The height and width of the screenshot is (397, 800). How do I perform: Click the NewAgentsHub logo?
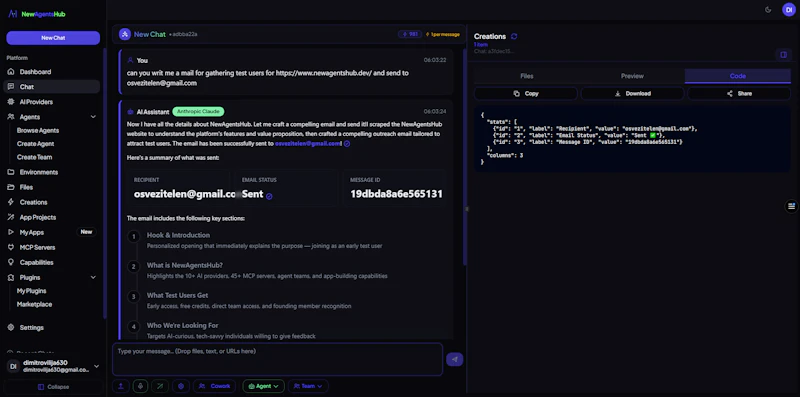[37, 14]
